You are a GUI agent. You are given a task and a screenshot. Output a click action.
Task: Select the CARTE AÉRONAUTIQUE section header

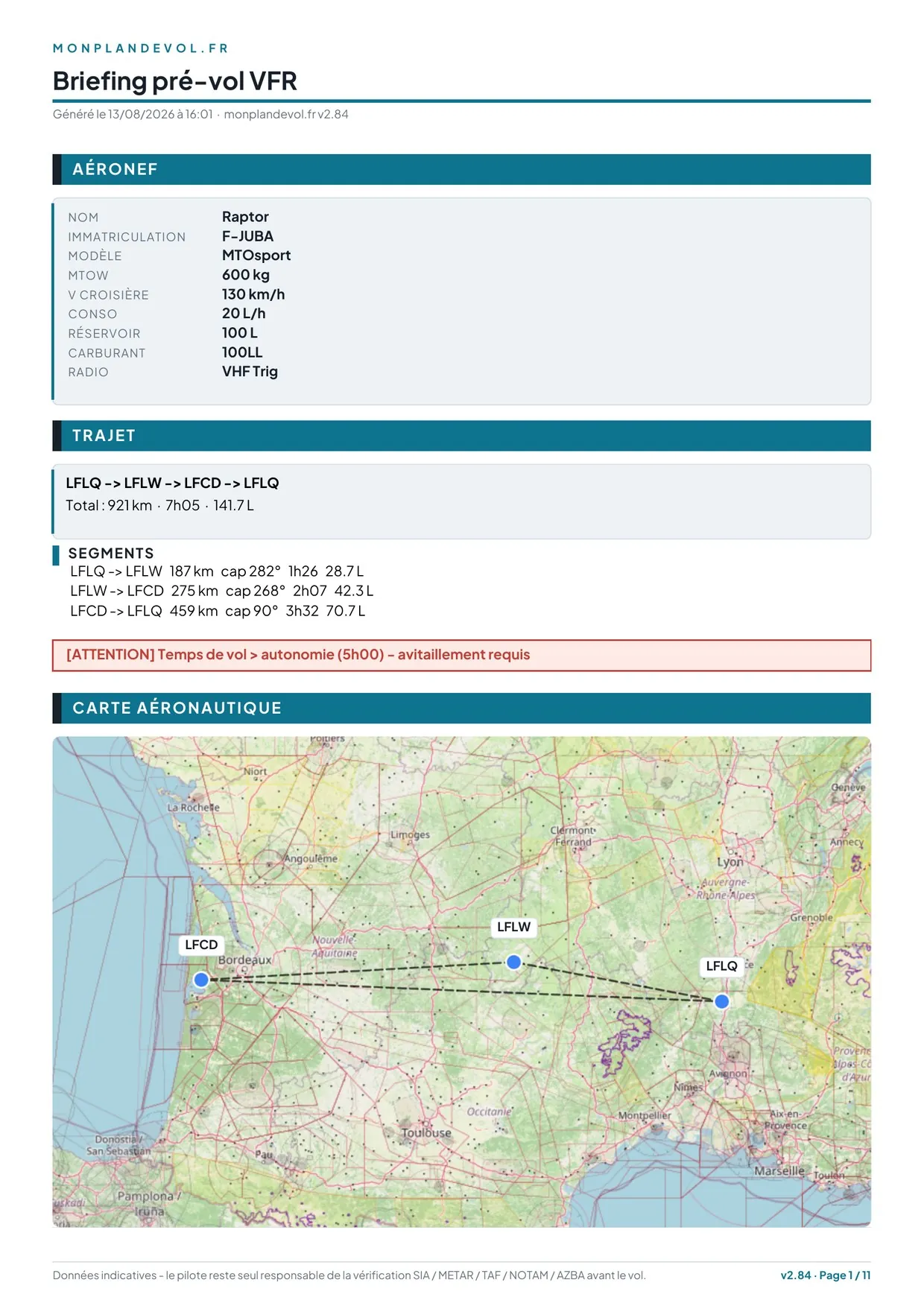[461, 708]
